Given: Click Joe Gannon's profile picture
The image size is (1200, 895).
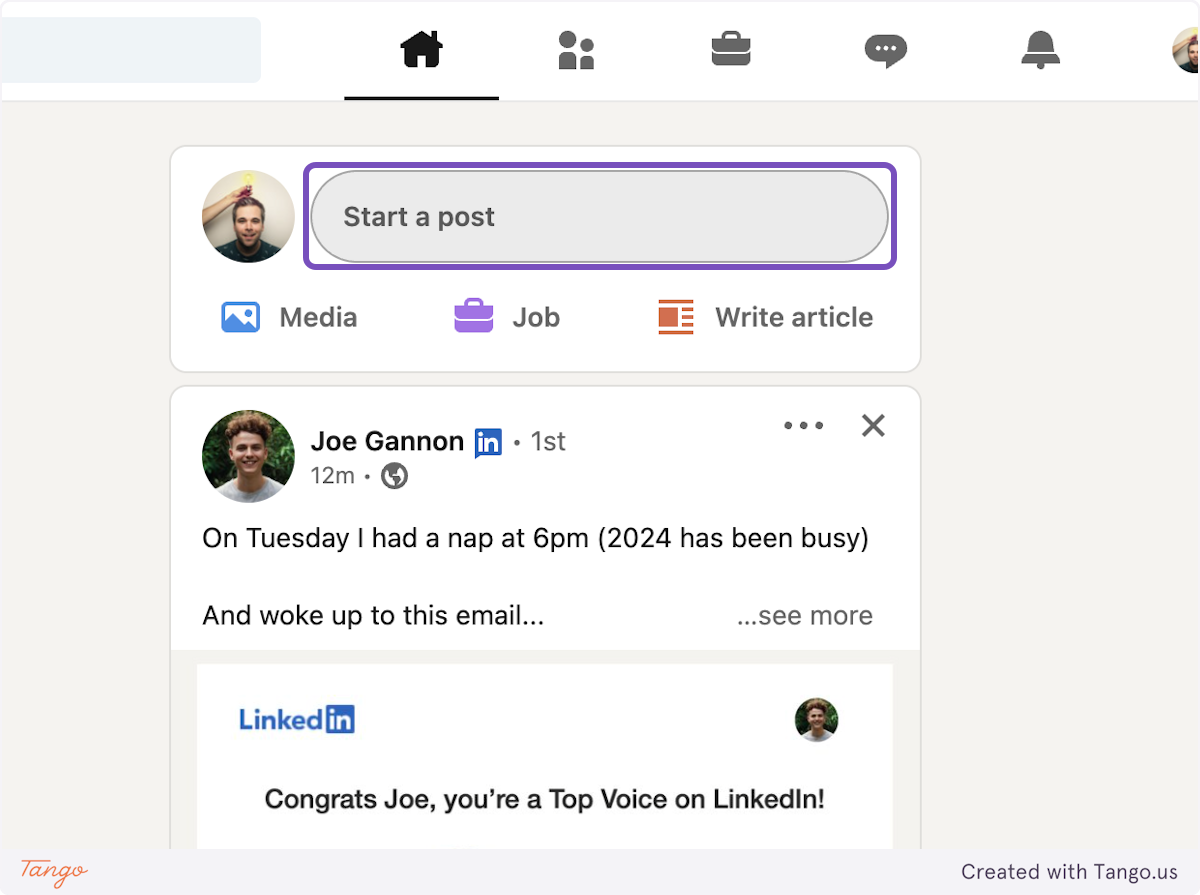Looking at the screenshot, I should [x=248, y=456].
